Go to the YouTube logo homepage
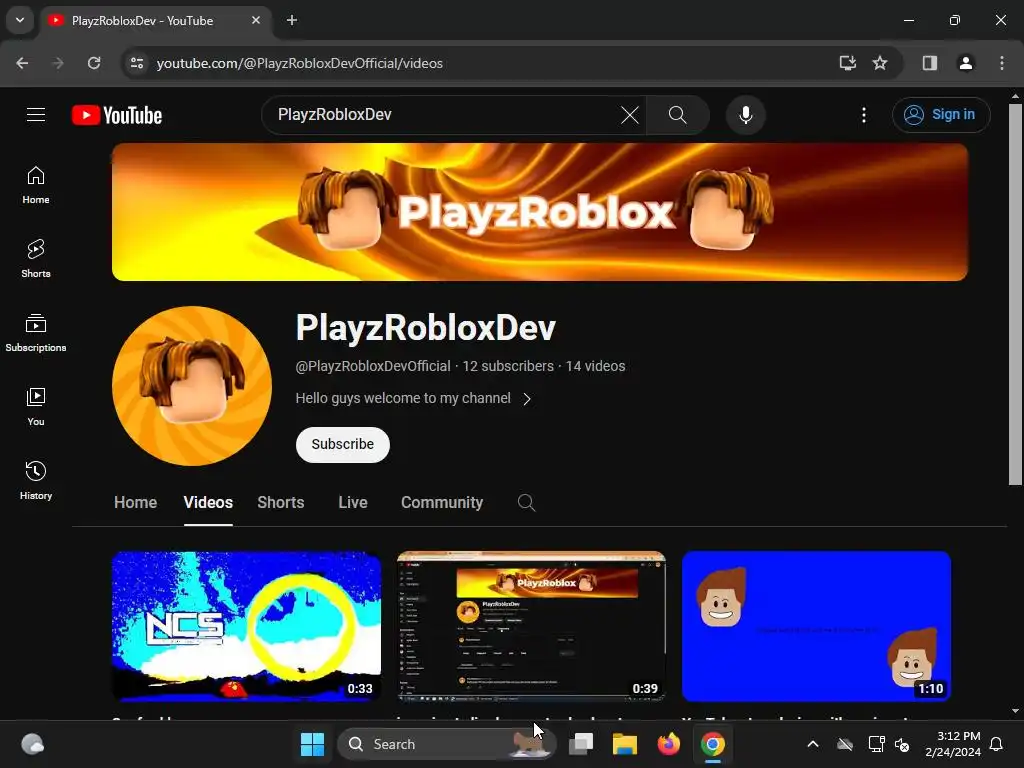This screenshot has height=768, width=1024. click(117, 115)
